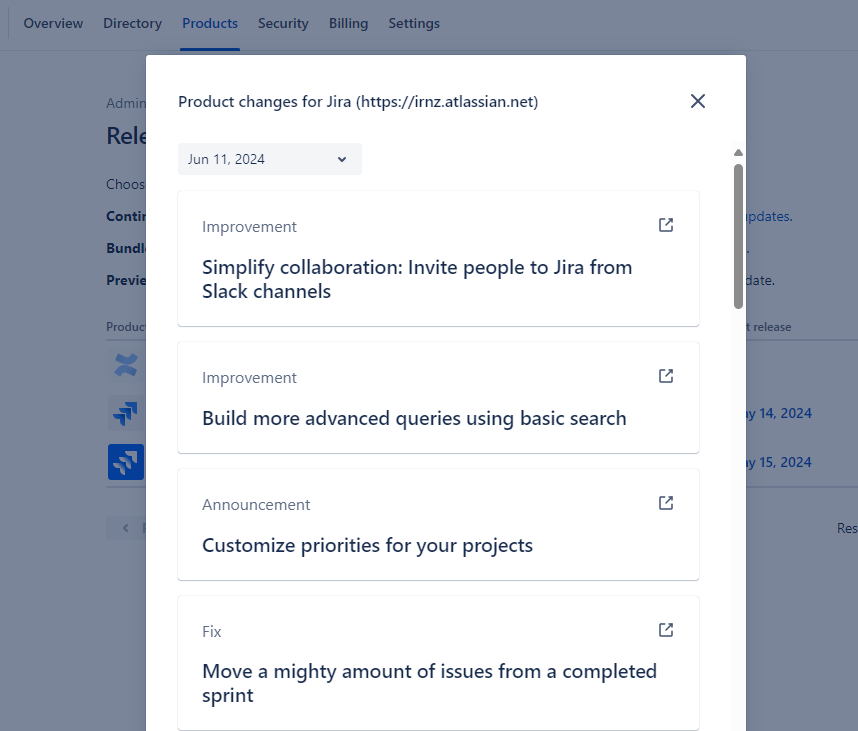Open 'Simplify collaboration: Invite people to Jira' card
Viewport: 858px width, 731px height.
click(x=438, y=258)
